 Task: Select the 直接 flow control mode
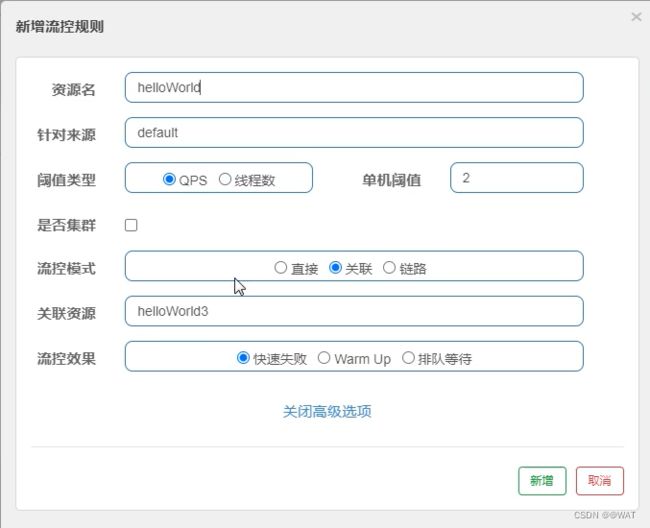pos(281,267)
